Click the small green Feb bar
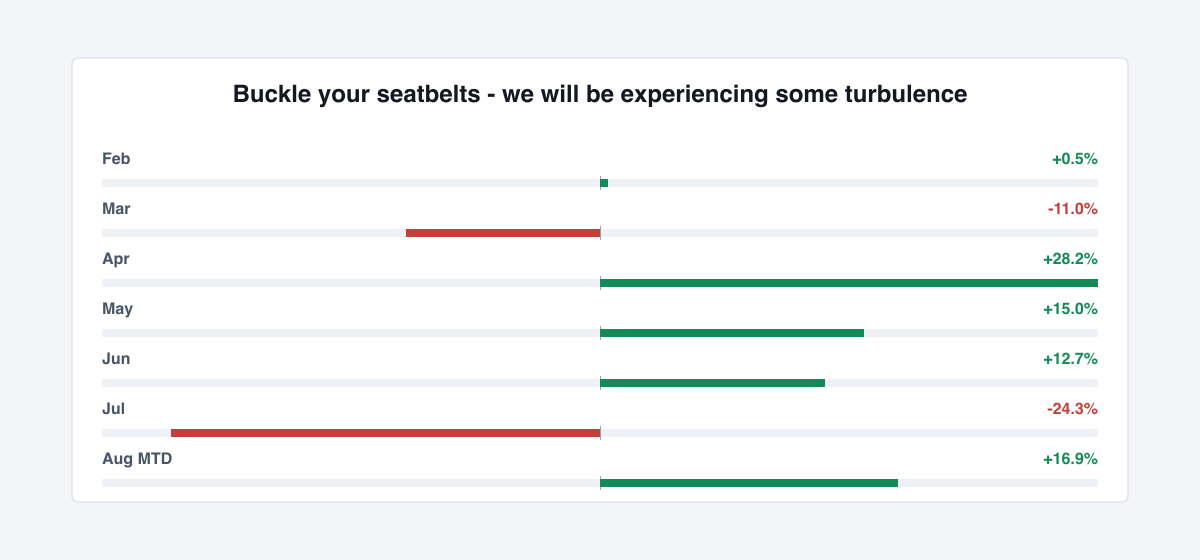The width and height of the screenshot is (1200, 560). pyautogui.click(x=604, y=183)
